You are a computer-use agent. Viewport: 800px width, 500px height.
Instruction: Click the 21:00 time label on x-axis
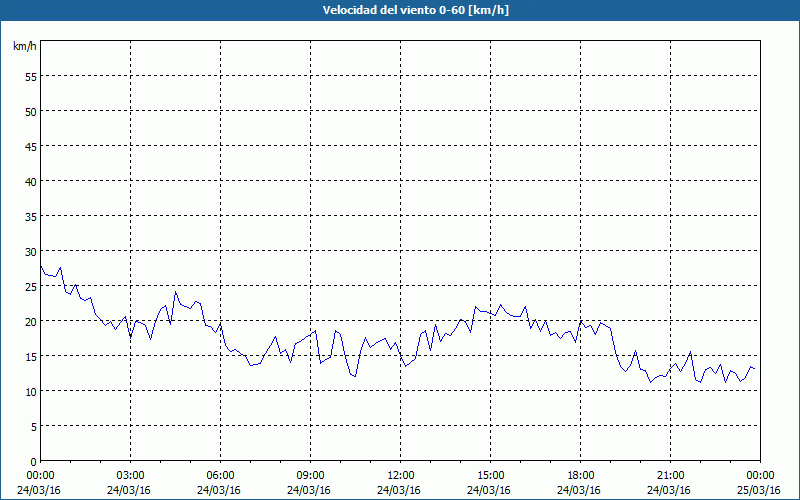point(670,476)
